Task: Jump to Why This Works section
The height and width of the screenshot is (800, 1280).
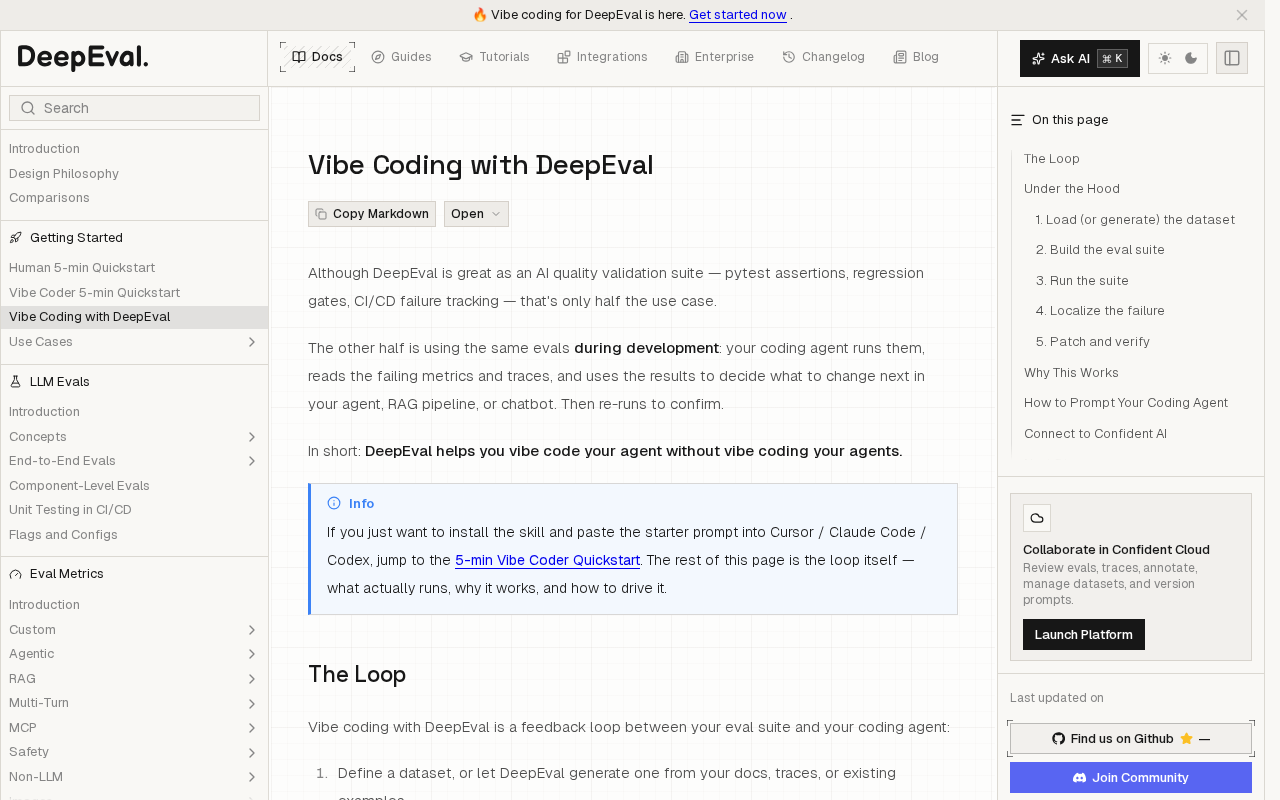Action: tap(1071, 373)
